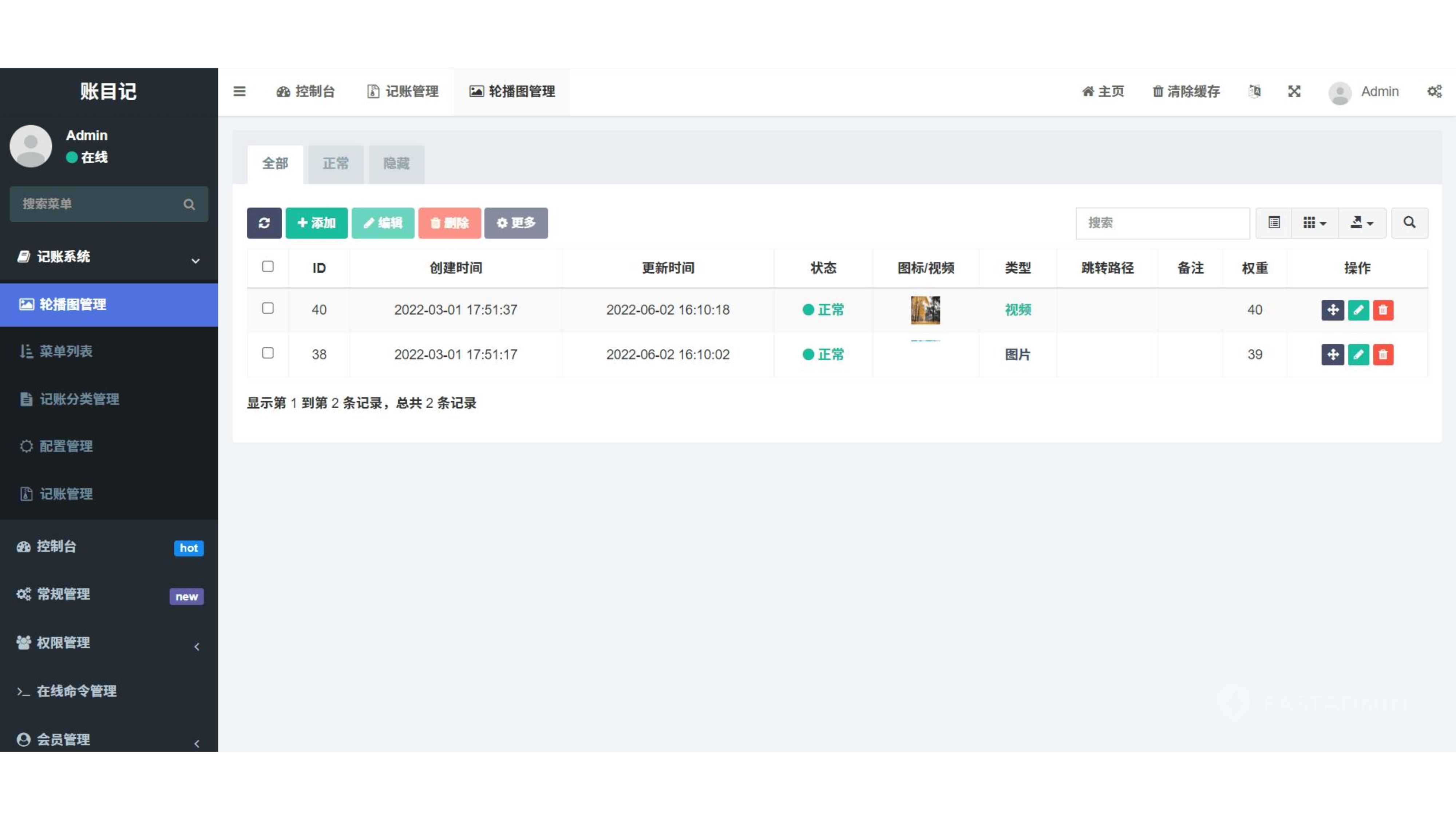This screenshot has width=1456, height=819.
Task: Click the drag-sort icon for row 40
Action: pyautogui.click(x=1332, y=310)
